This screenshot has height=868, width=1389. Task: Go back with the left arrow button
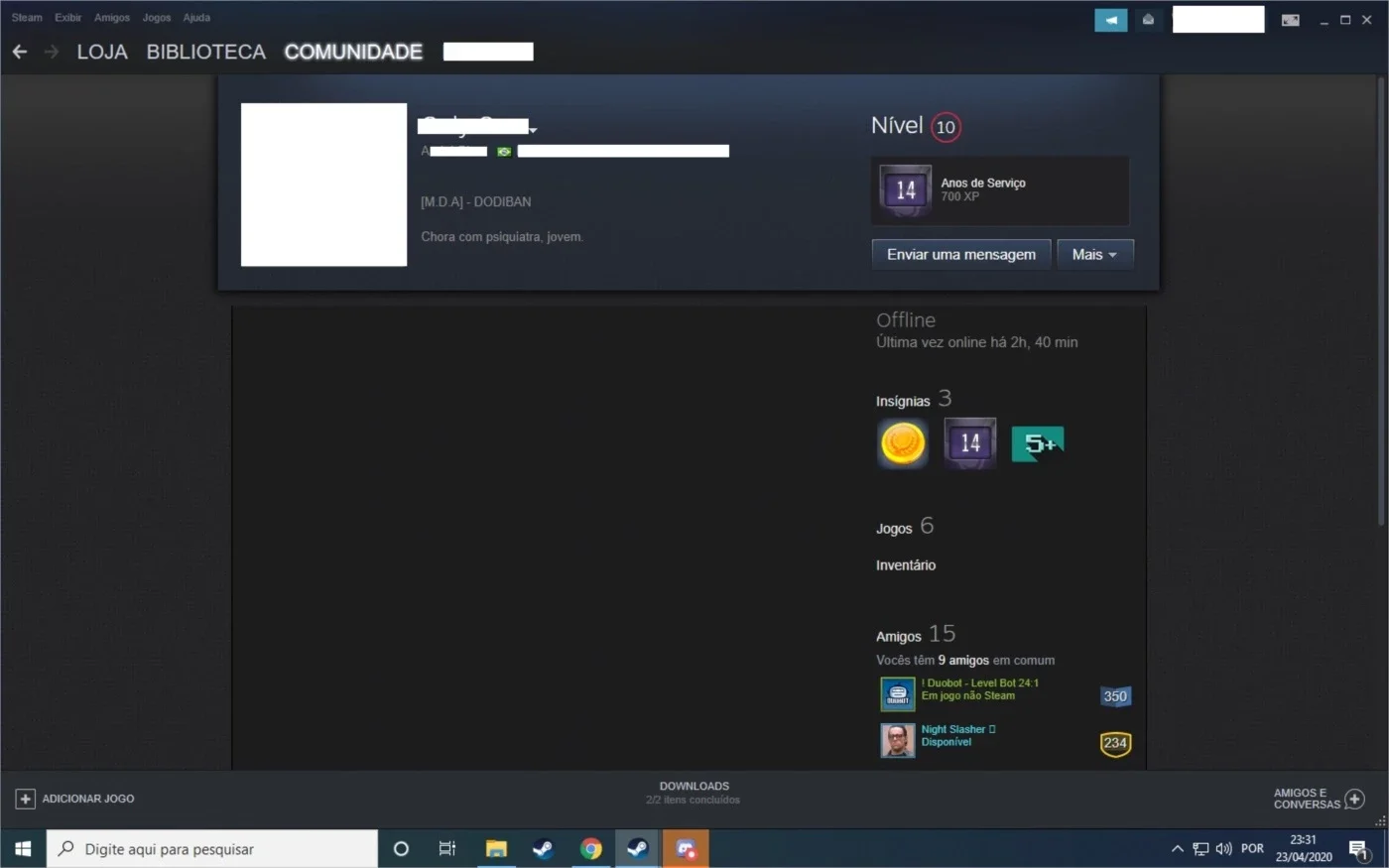coord(20,52)
